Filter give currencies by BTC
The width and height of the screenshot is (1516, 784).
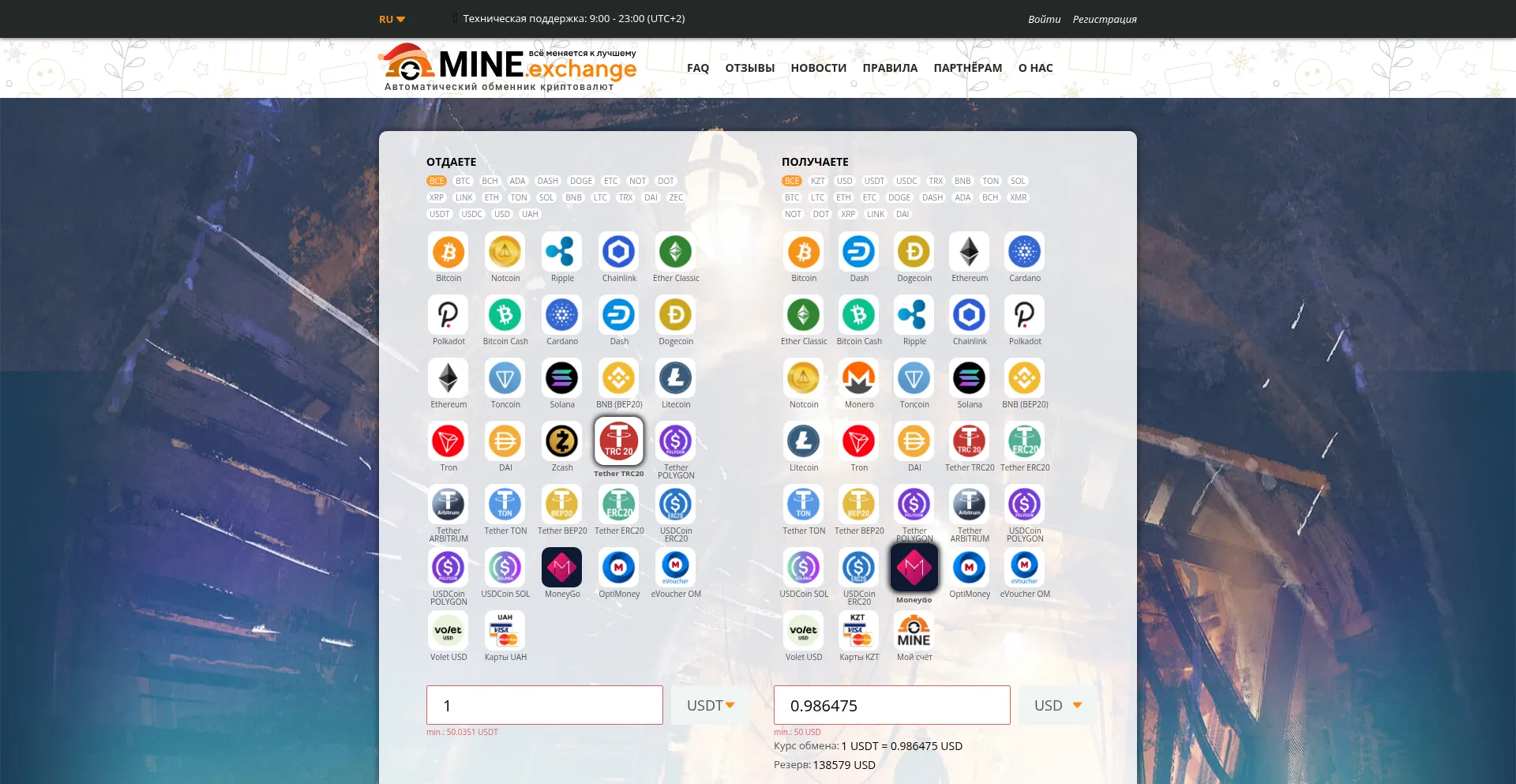tap(463, 181)
